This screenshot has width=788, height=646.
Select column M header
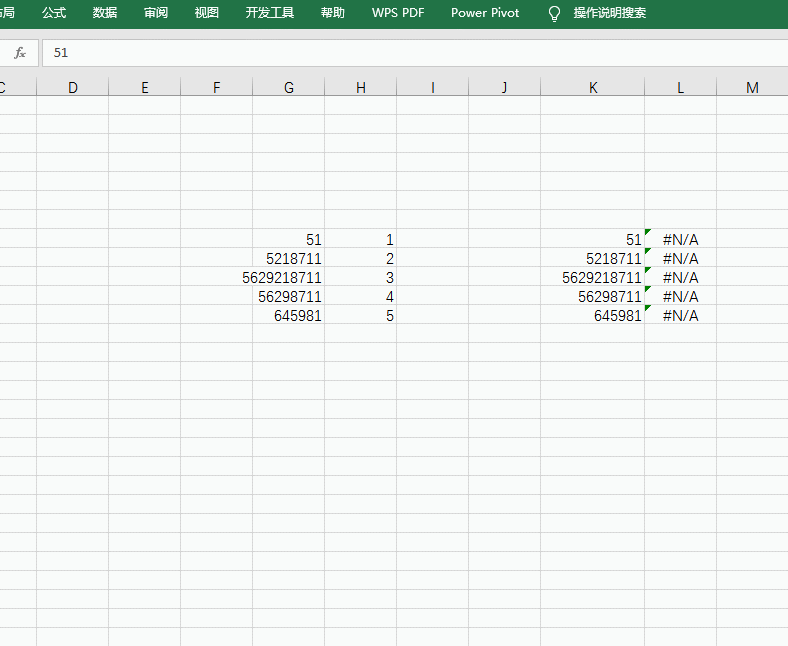(752, 87)
